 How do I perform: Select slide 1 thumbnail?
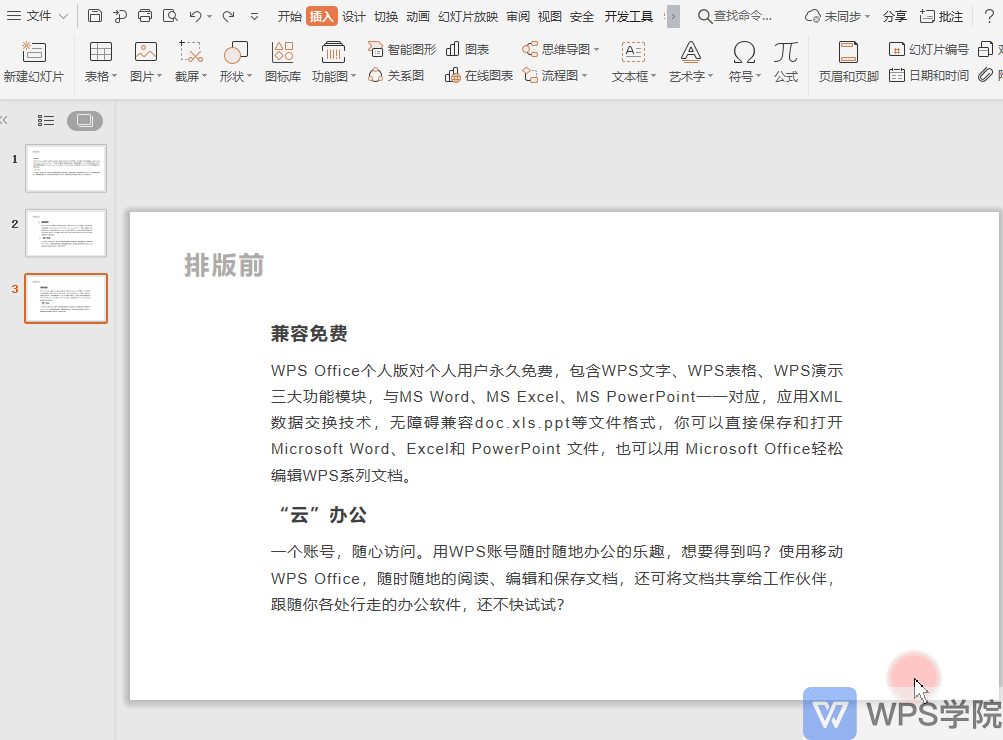click(x=66, y=168)
